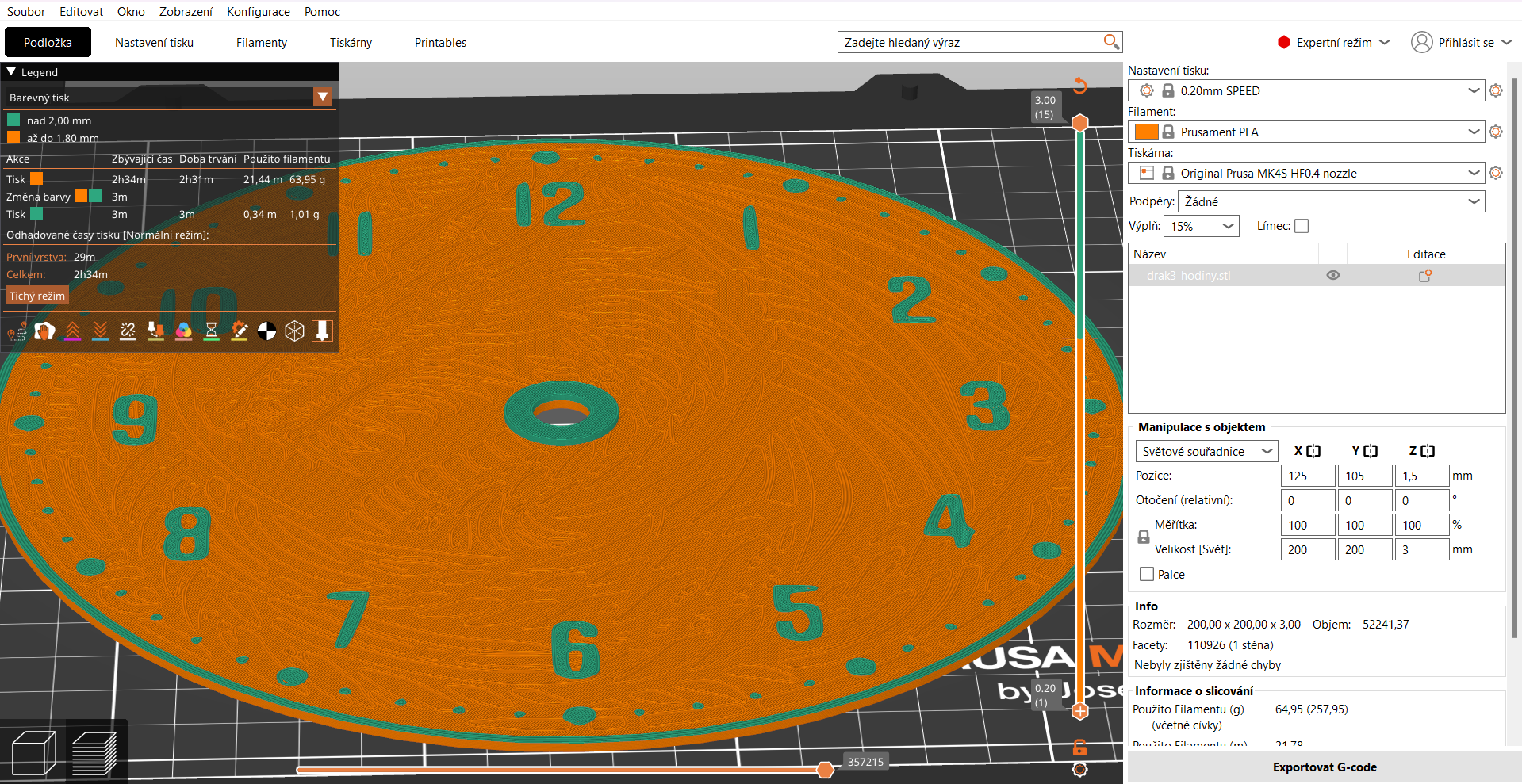Check the Palce checkbox
This screenshot has height=784, width=1522.
coord(1147,574)
